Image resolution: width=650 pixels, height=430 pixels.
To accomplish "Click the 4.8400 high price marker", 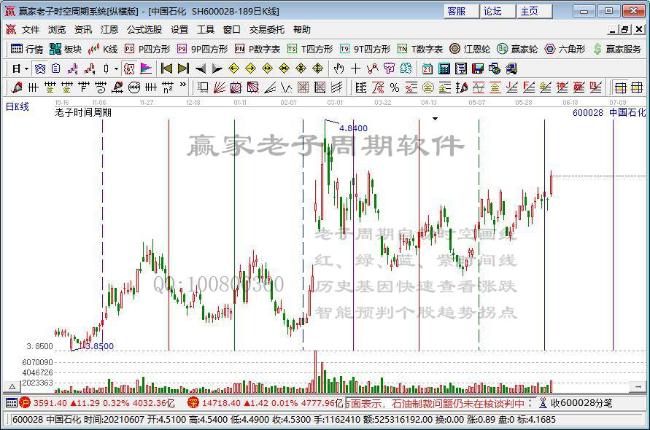I will tap(353, 128).
